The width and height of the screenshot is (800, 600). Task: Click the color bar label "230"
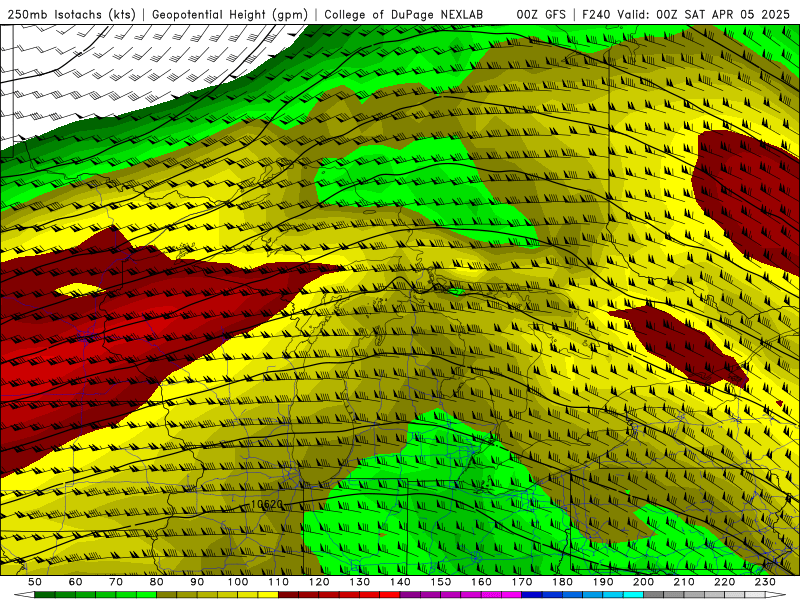pos(765,582)
